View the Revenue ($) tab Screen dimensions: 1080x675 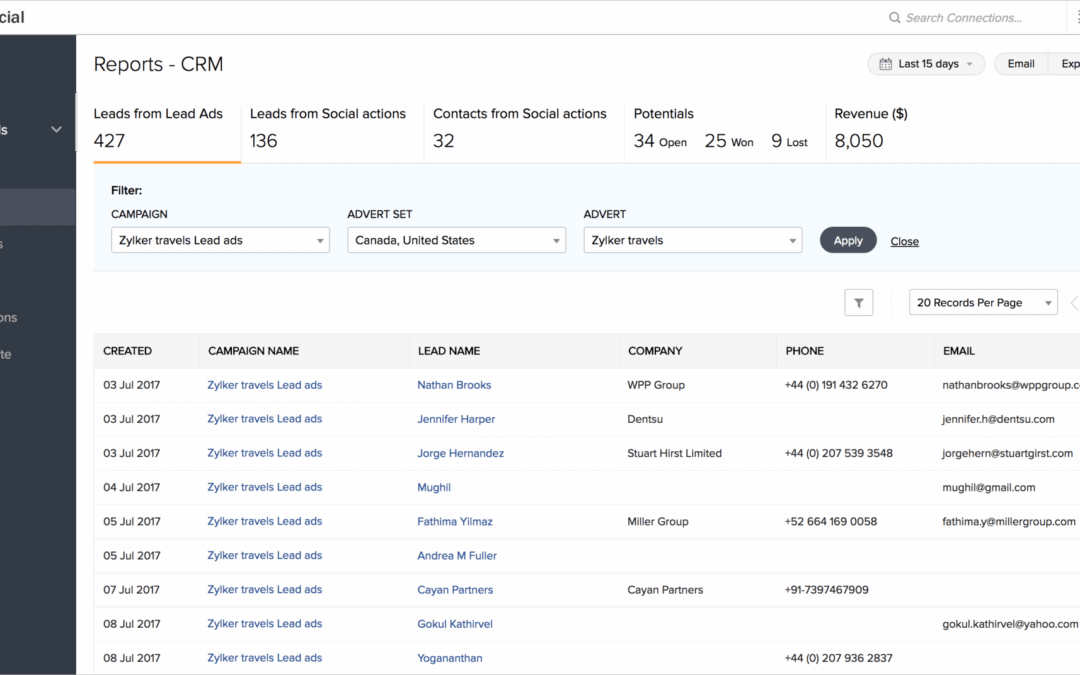click(x=870, y=127)
